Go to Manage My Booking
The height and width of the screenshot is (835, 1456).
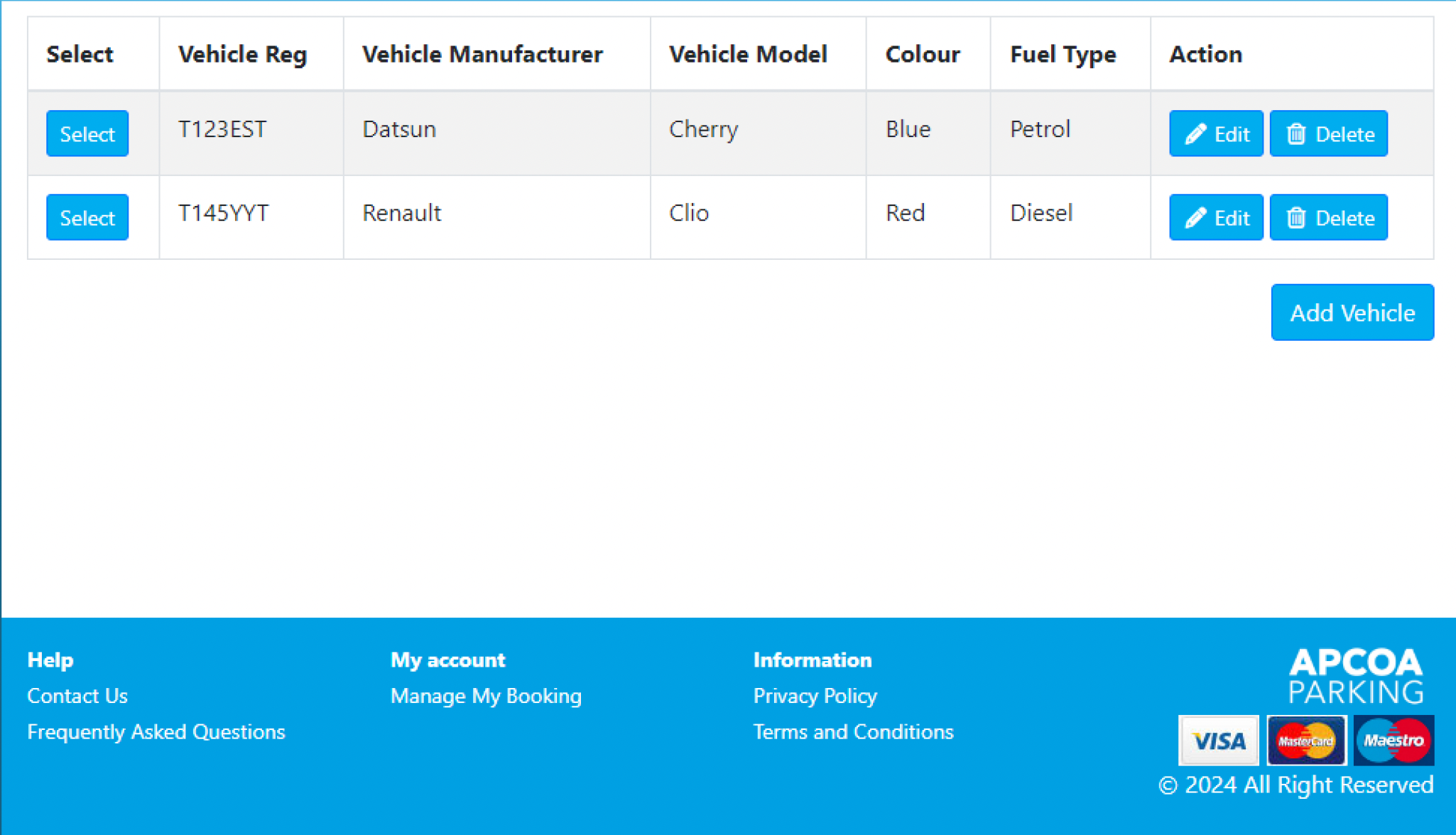coord(486,696)
